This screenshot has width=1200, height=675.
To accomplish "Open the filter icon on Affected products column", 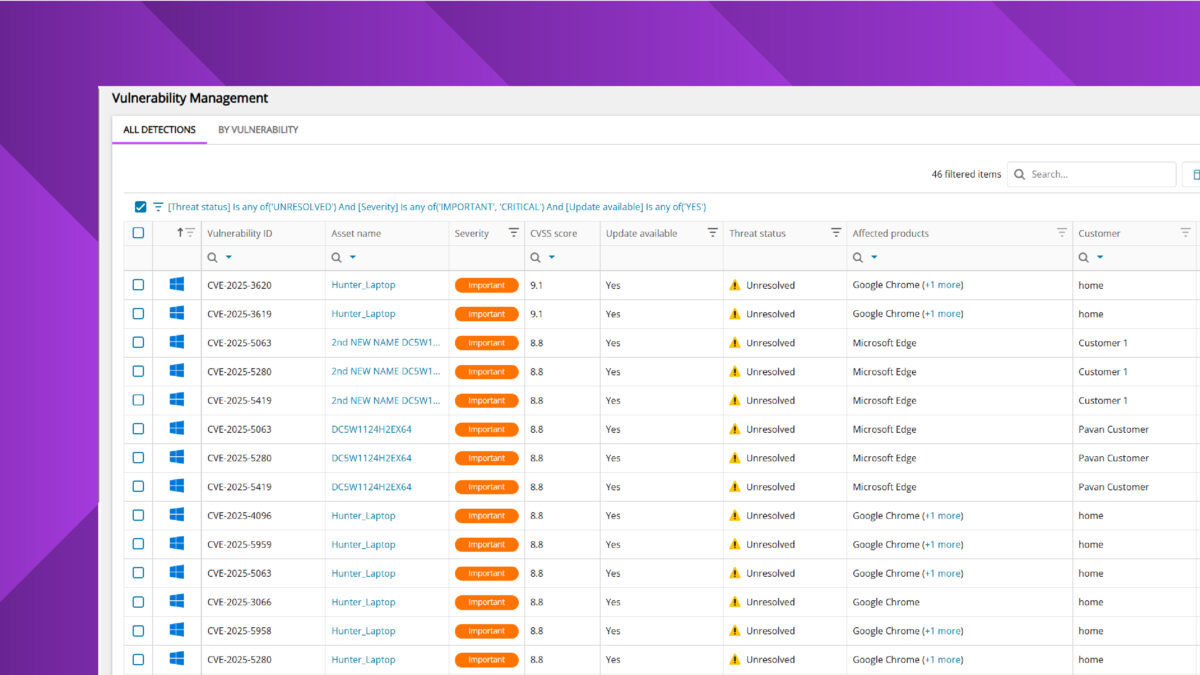I will point(1062,232).
